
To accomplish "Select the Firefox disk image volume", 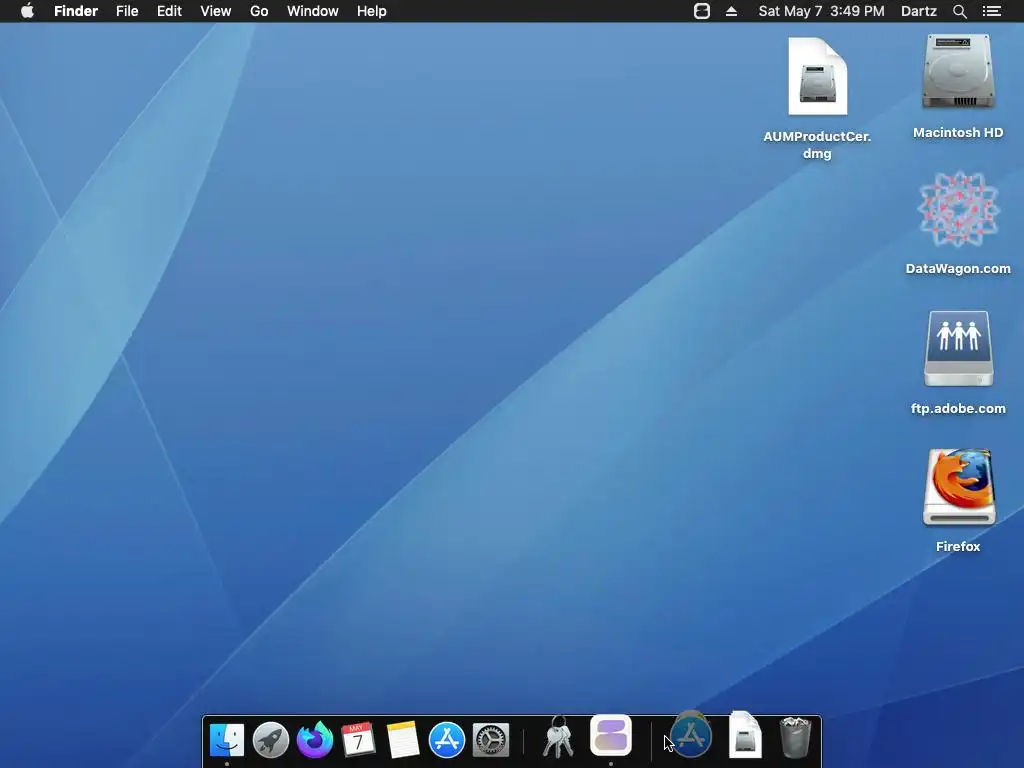I will pyautogui.click(x=958, y=487).
